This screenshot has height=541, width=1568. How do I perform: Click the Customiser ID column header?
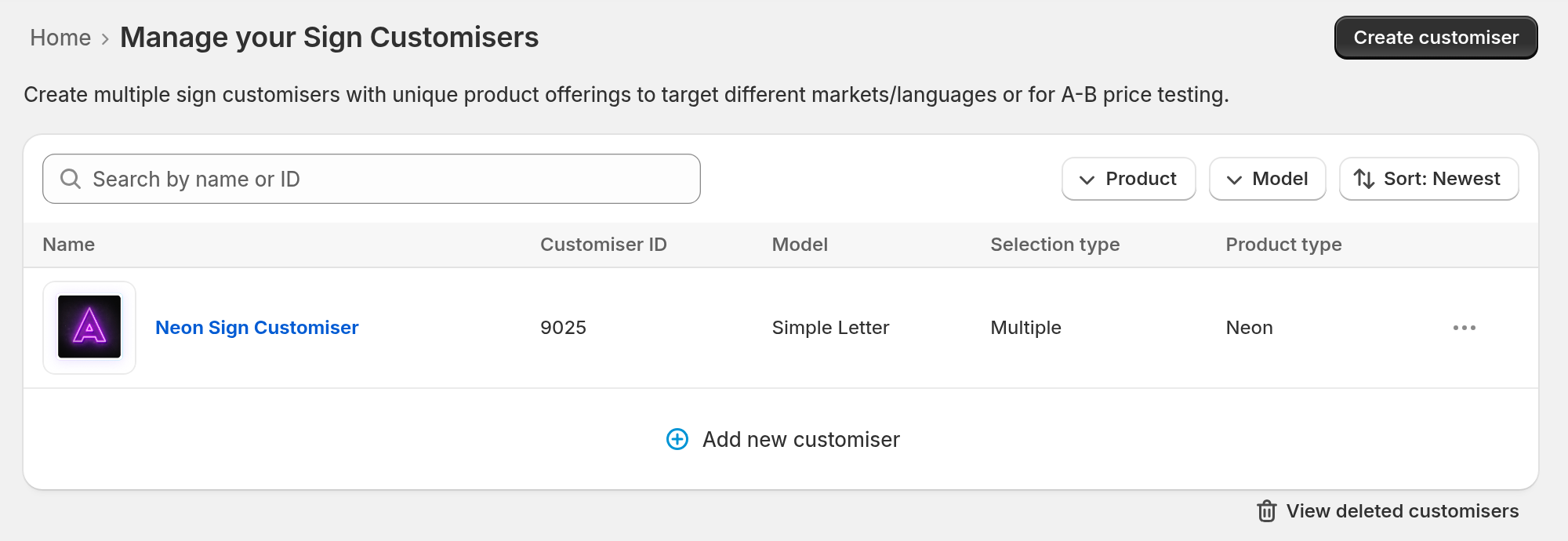click(603, 245)
